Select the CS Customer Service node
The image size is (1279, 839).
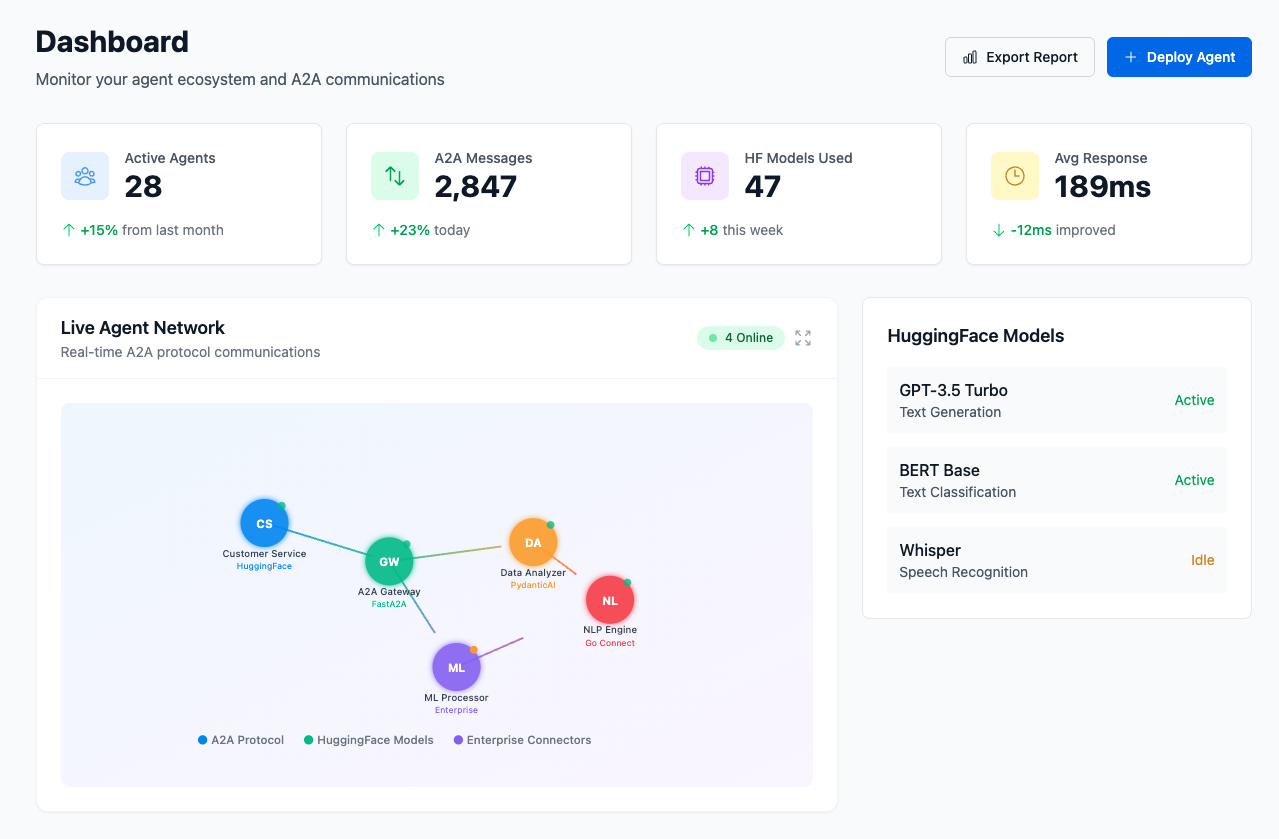[264, 523]
